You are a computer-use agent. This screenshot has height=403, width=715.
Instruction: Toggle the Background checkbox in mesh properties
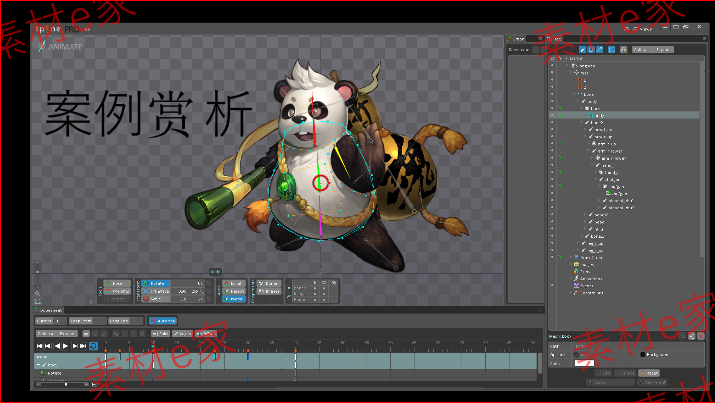[642, 354]
